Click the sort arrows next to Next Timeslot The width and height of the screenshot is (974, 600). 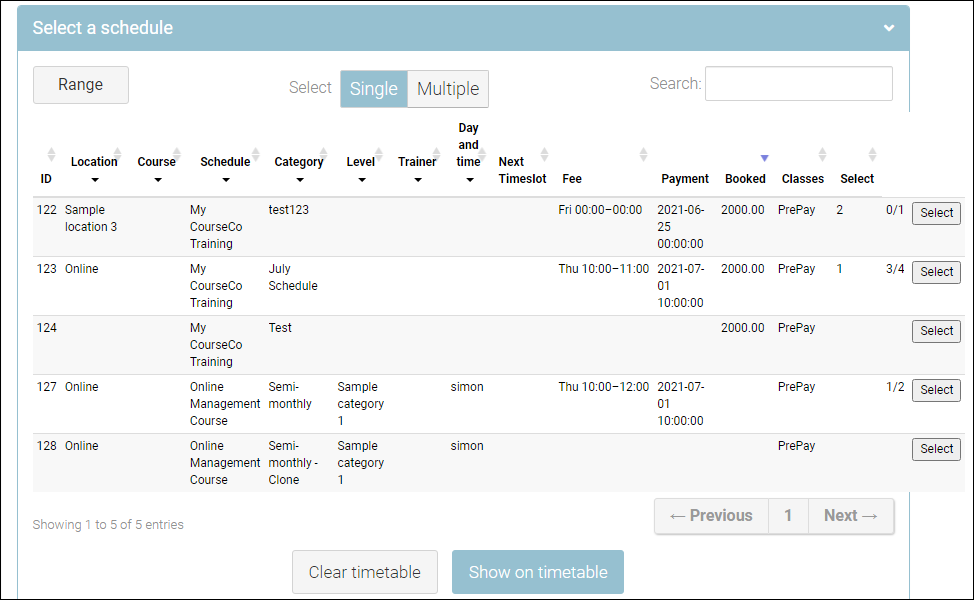pos(544,155)
